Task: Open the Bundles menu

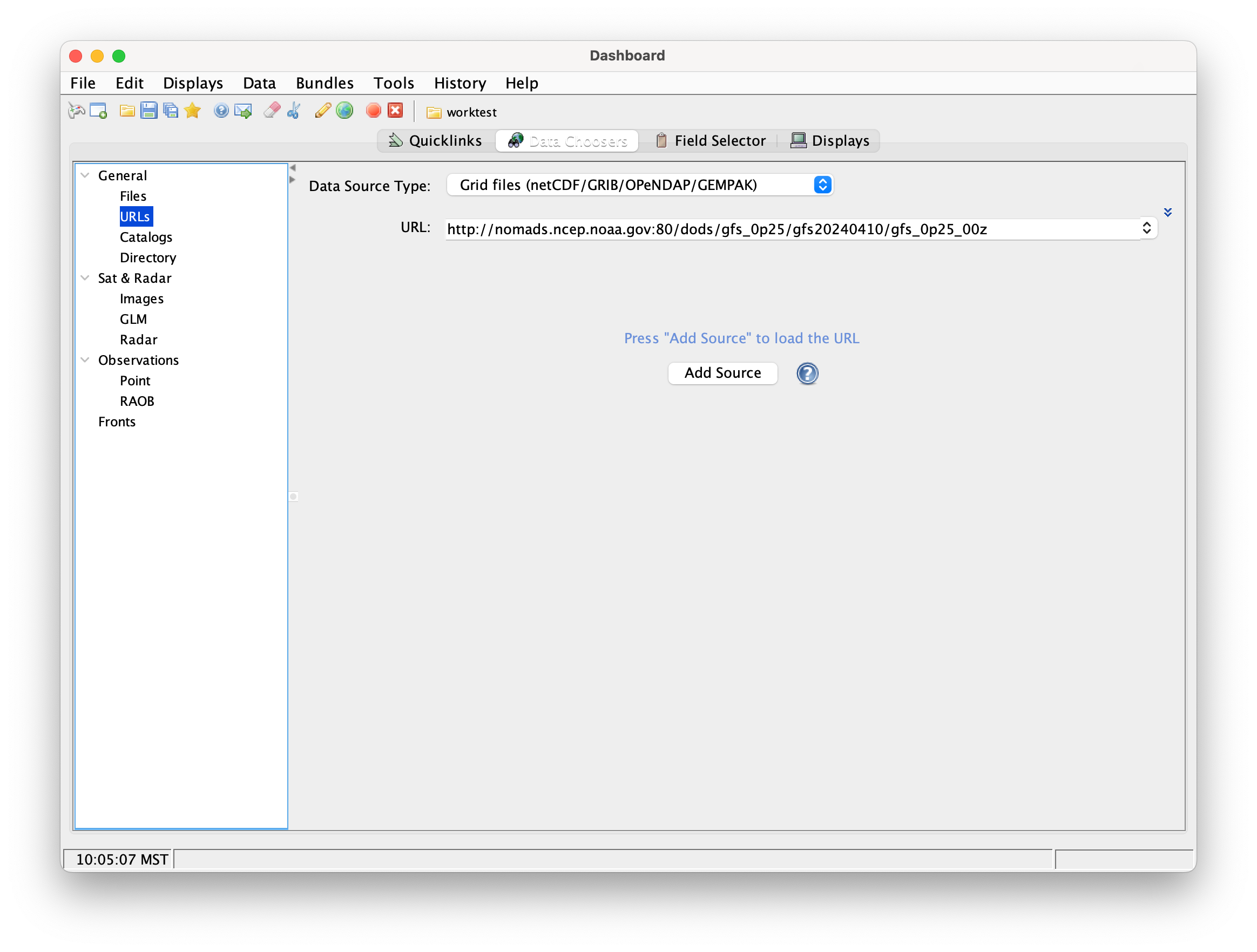Action: (x=325, y=83)
